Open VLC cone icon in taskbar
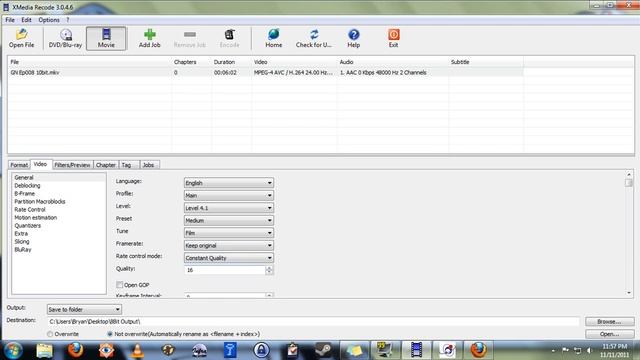The image size is (640, 360). pyautogui.click(x=137, y=350)
